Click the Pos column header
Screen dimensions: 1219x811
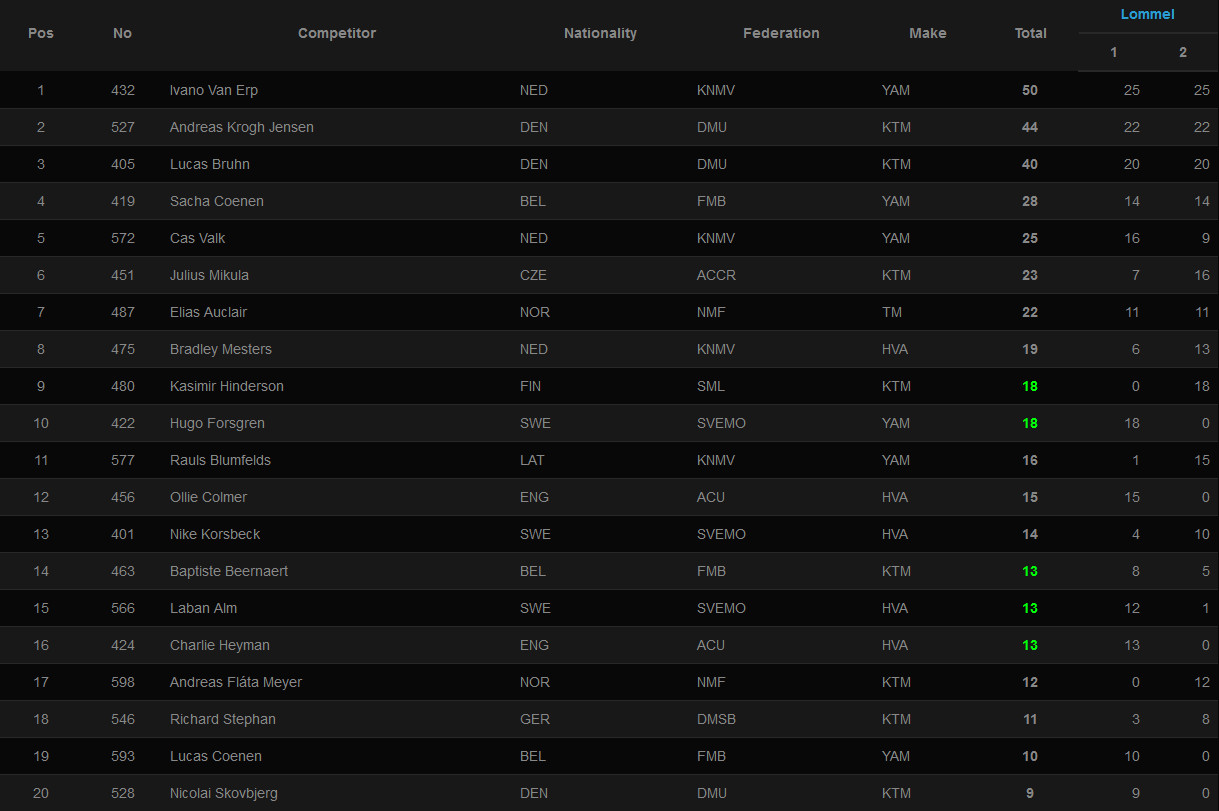41,33
